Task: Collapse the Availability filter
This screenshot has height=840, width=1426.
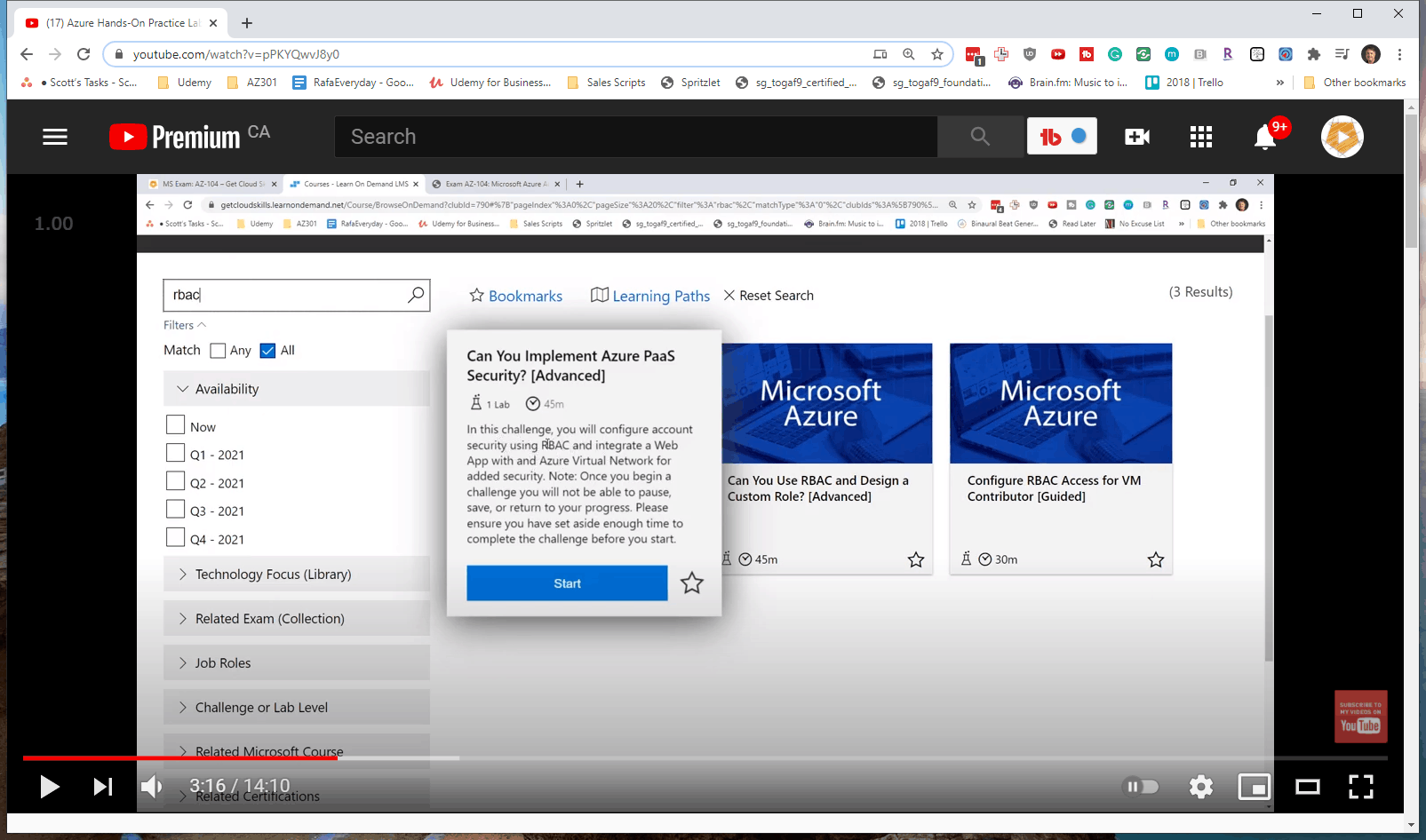Action: click(297, 389)
